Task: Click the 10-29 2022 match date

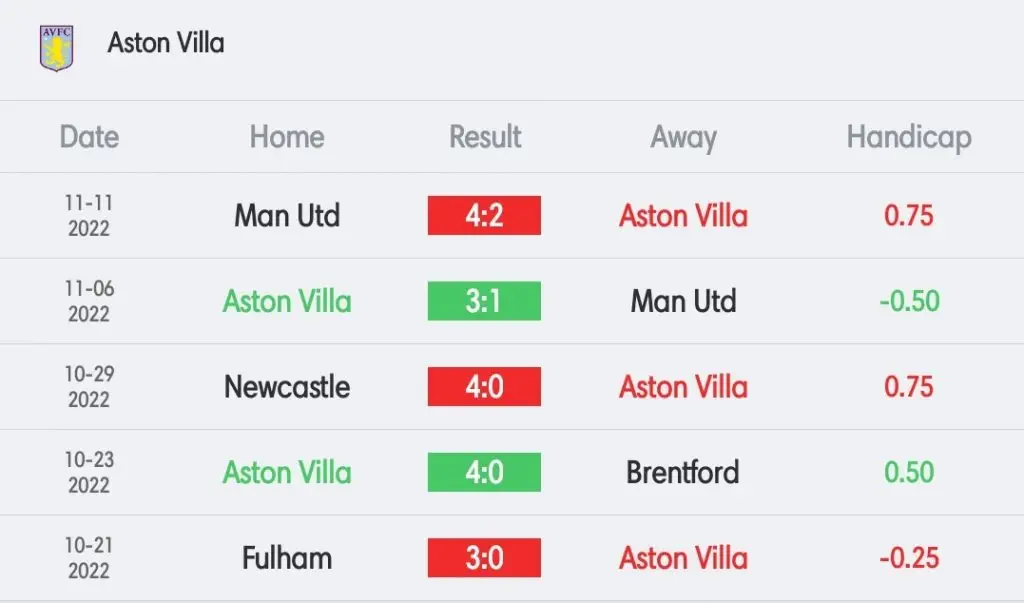Action: pyautogui.click(x=89, y=387)
